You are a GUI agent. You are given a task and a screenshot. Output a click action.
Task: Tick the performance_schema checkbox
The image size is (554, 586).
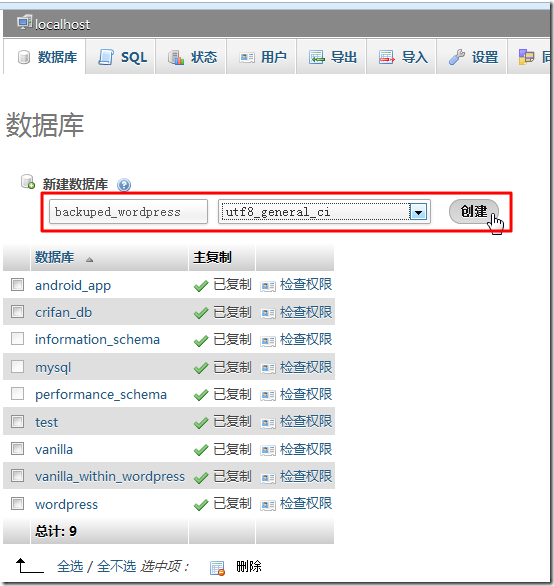point(18,394)
